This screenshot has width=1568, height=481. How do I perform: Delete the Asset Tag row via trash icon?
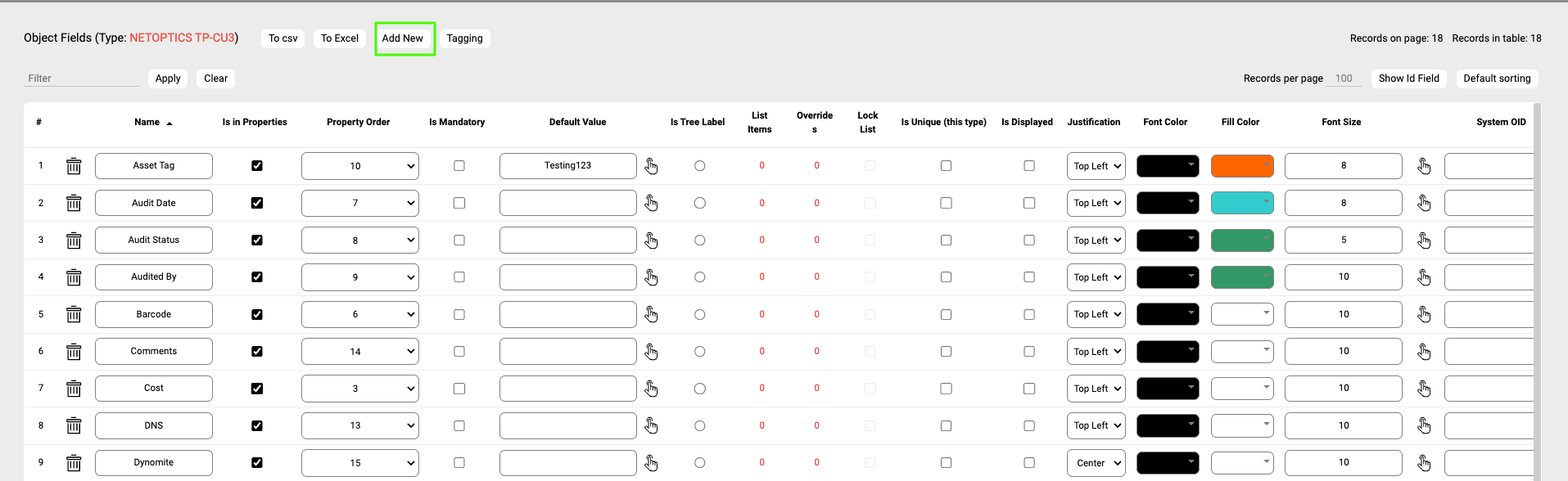(74, 166)
